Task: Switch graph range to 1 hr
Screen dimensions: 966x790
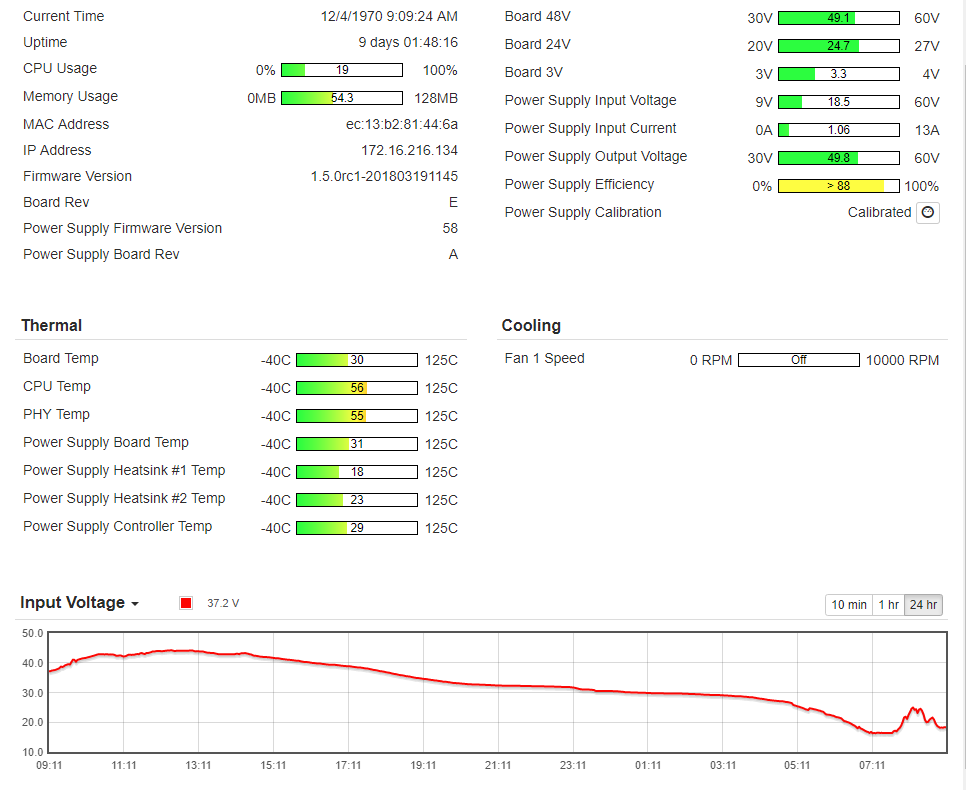Action: tap(888, 605)
